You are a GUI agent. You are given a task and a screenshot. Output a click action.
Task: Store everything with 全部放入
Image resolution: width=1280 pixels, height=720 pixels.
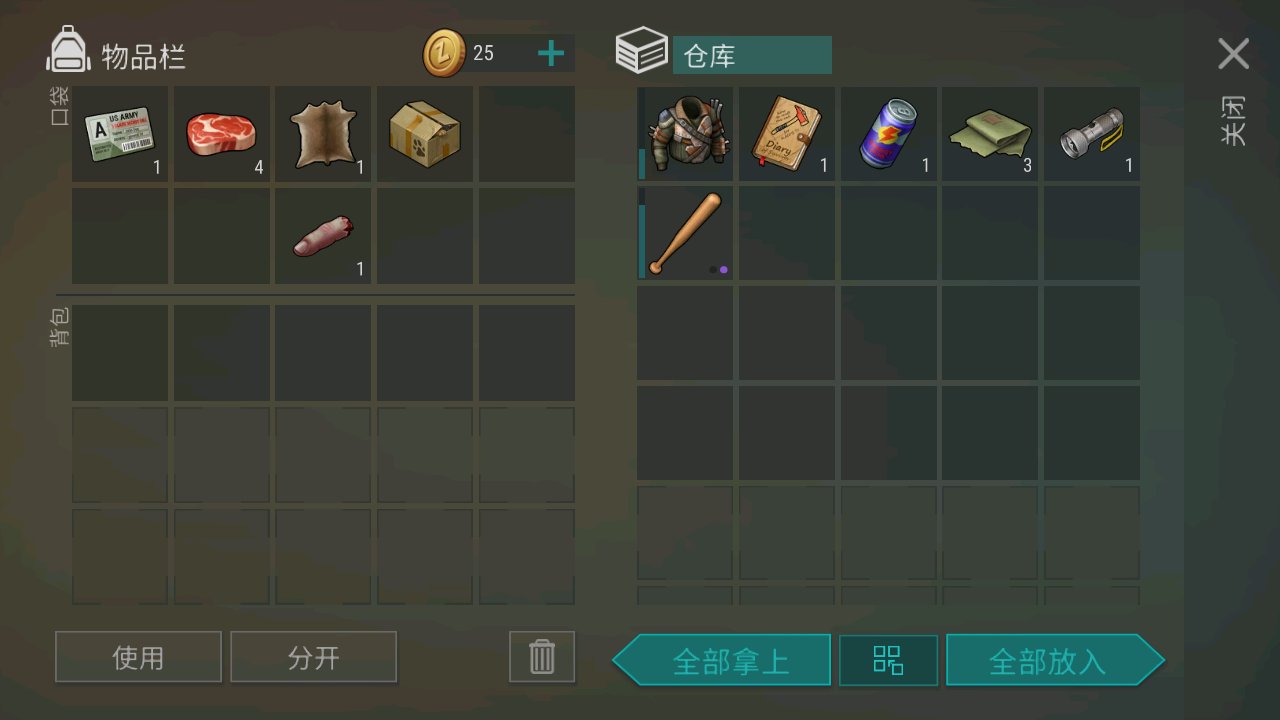[1056, 660]
